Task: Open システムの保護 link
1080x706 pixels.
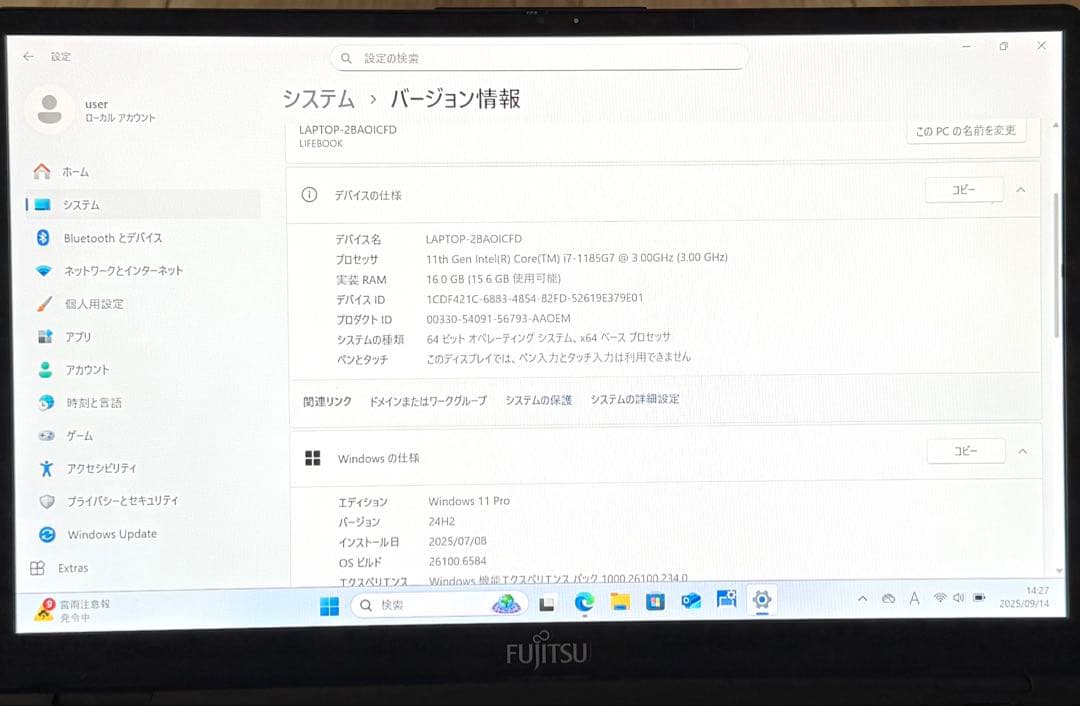Action: pos(539,400)
